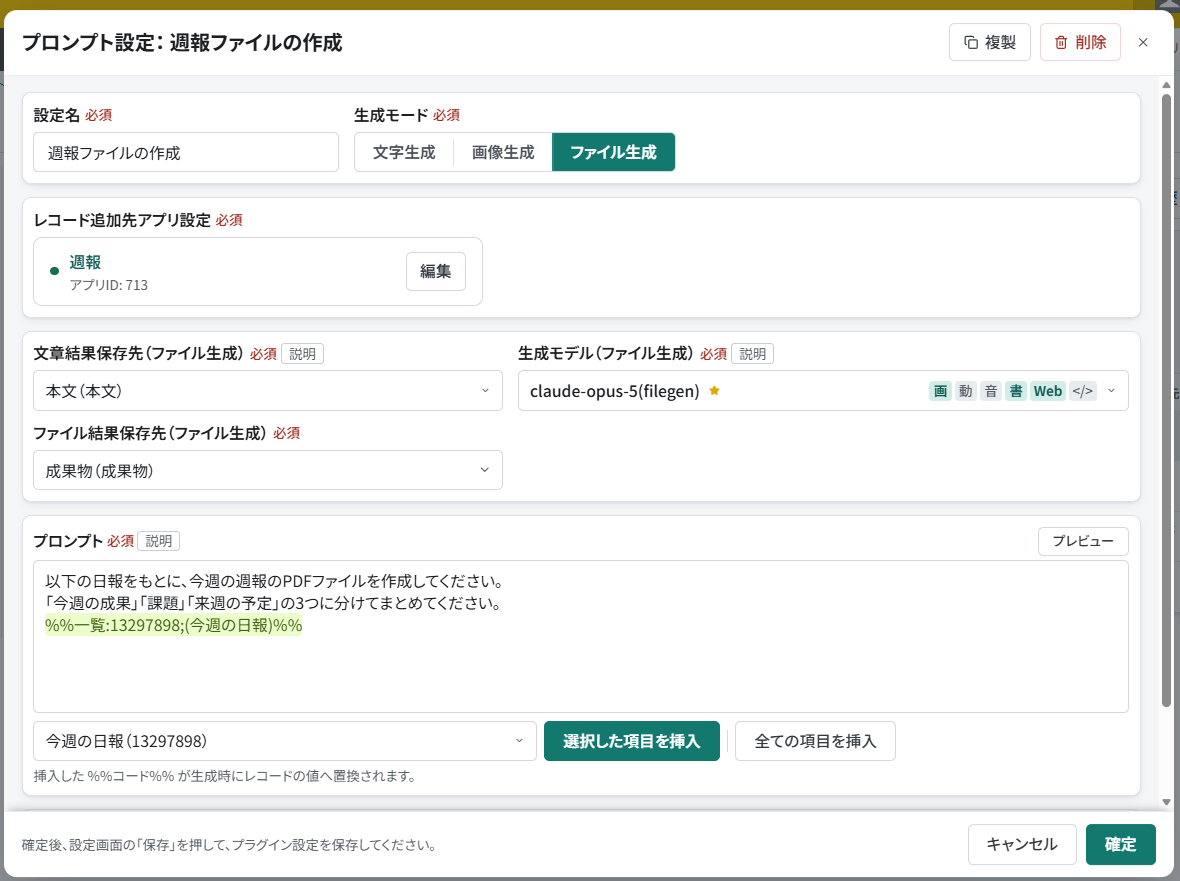Close the prompt settings dialog

click(x=1143, y=42)
